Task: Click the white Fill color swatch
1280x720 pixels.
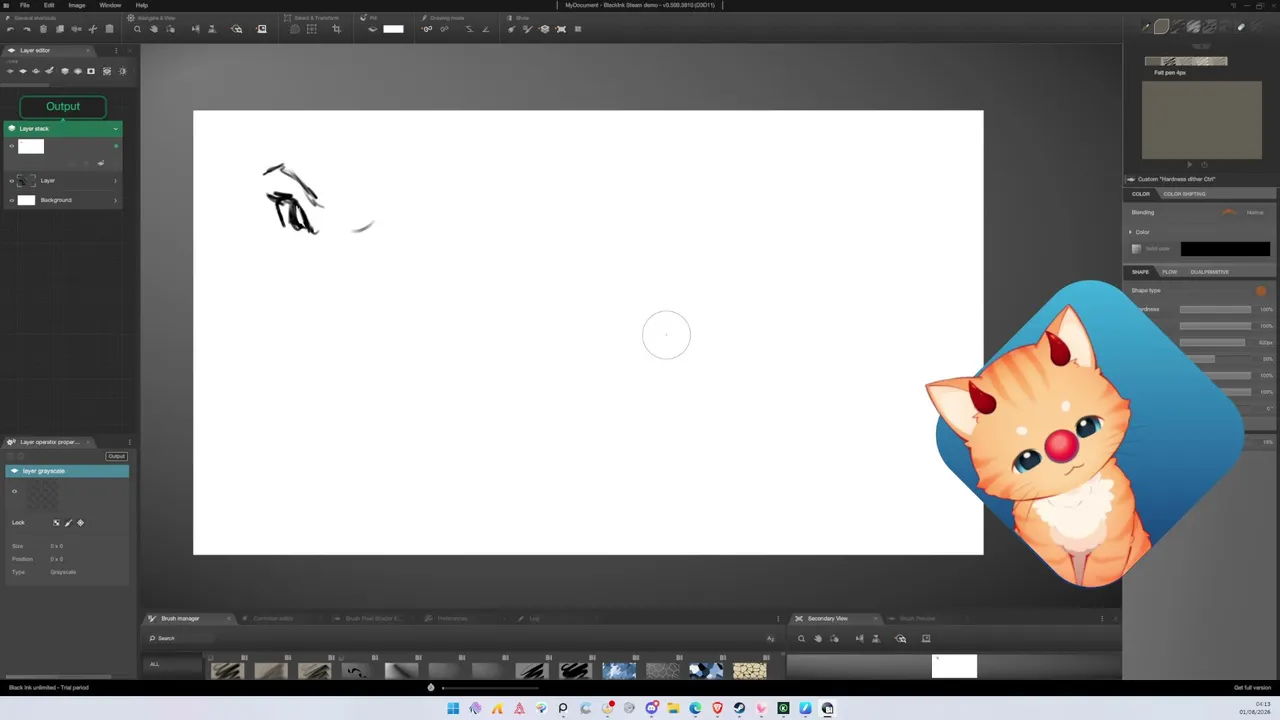Action: pyautogui.click(x=393, y=29)
